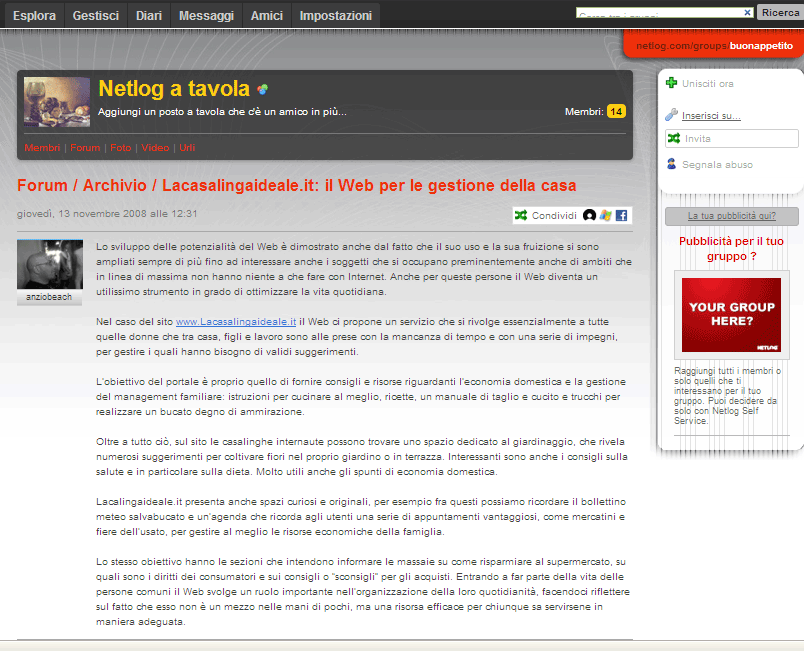Click the Segnala abuso link
The width and height of the screenshot is (804, 651).
(717, 165)
